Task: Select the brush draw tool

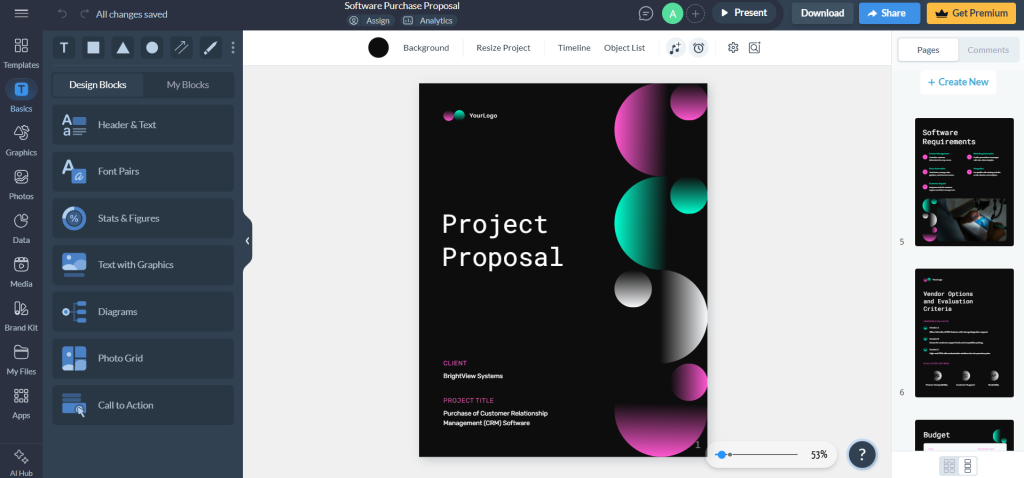Action: click(210, 48)
